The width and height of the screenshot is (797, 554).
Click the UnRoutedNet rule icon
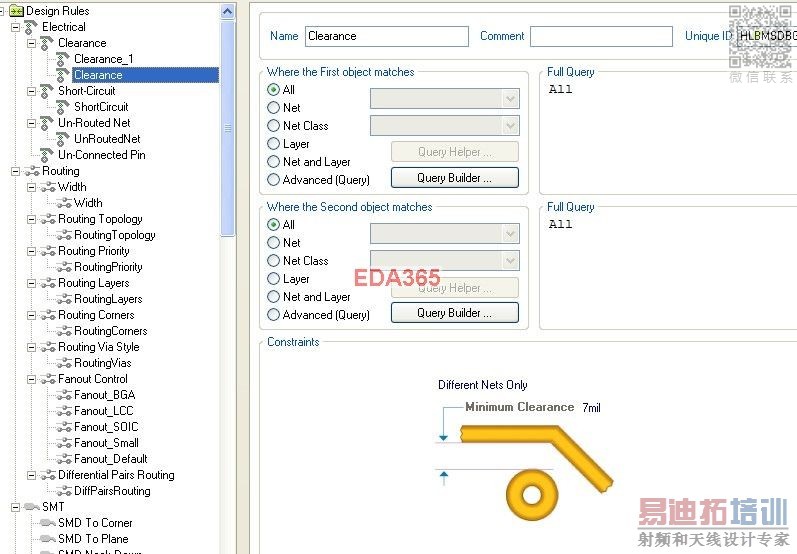click(x=63, y=139)
